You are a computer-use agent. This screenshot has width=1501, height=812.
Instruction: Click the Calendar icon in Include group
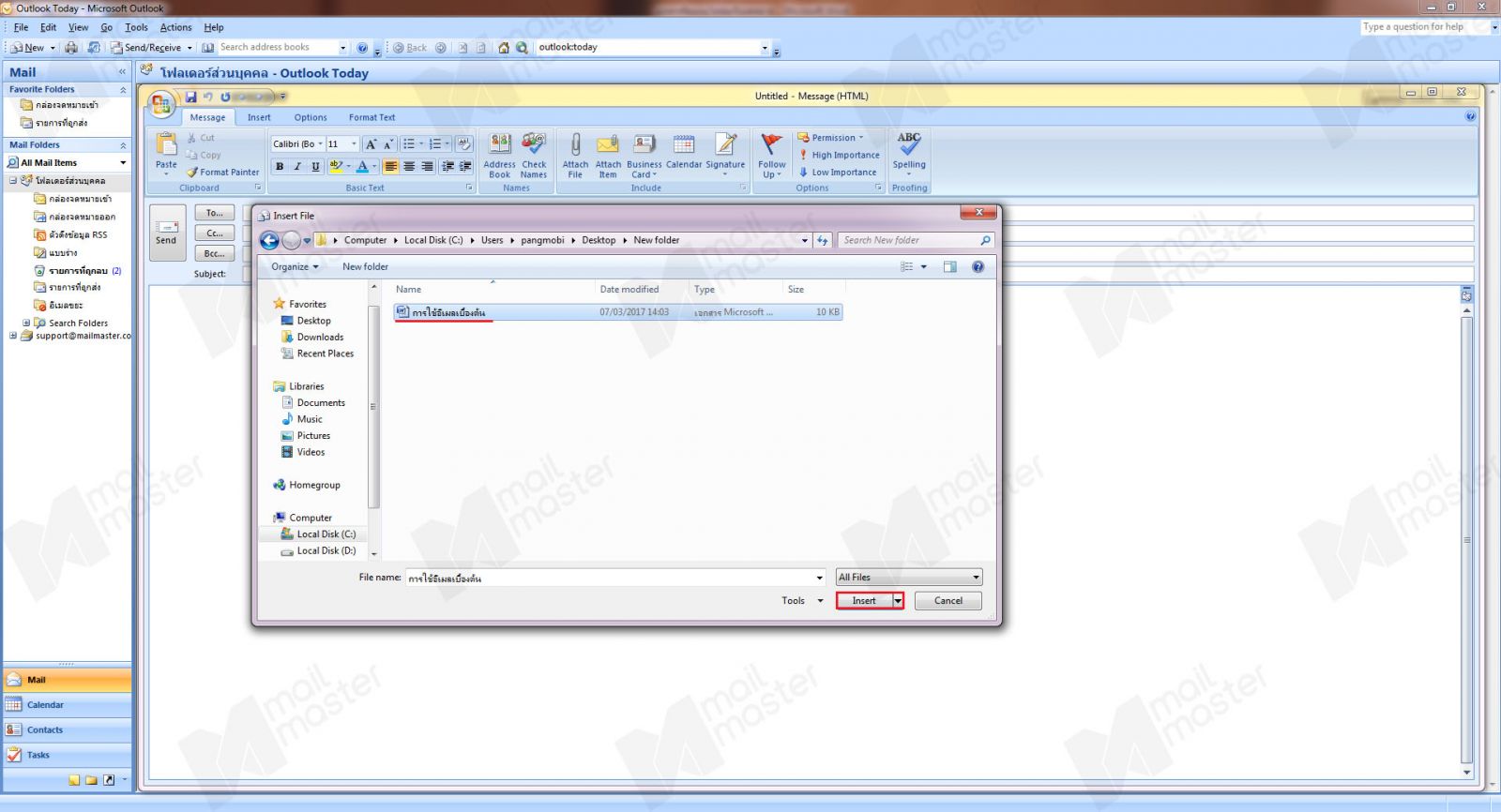tap(684, 145)
